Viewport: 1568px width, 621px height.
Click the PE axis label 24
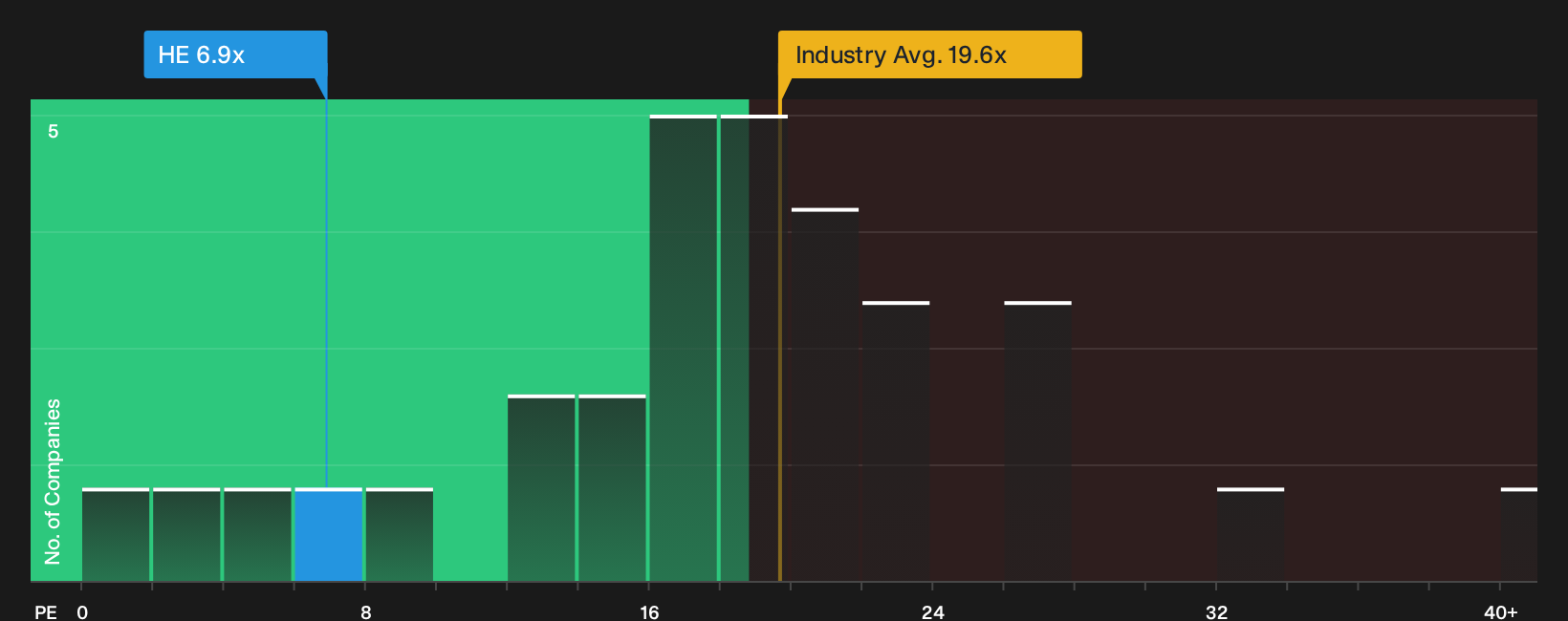click(932, 611)
